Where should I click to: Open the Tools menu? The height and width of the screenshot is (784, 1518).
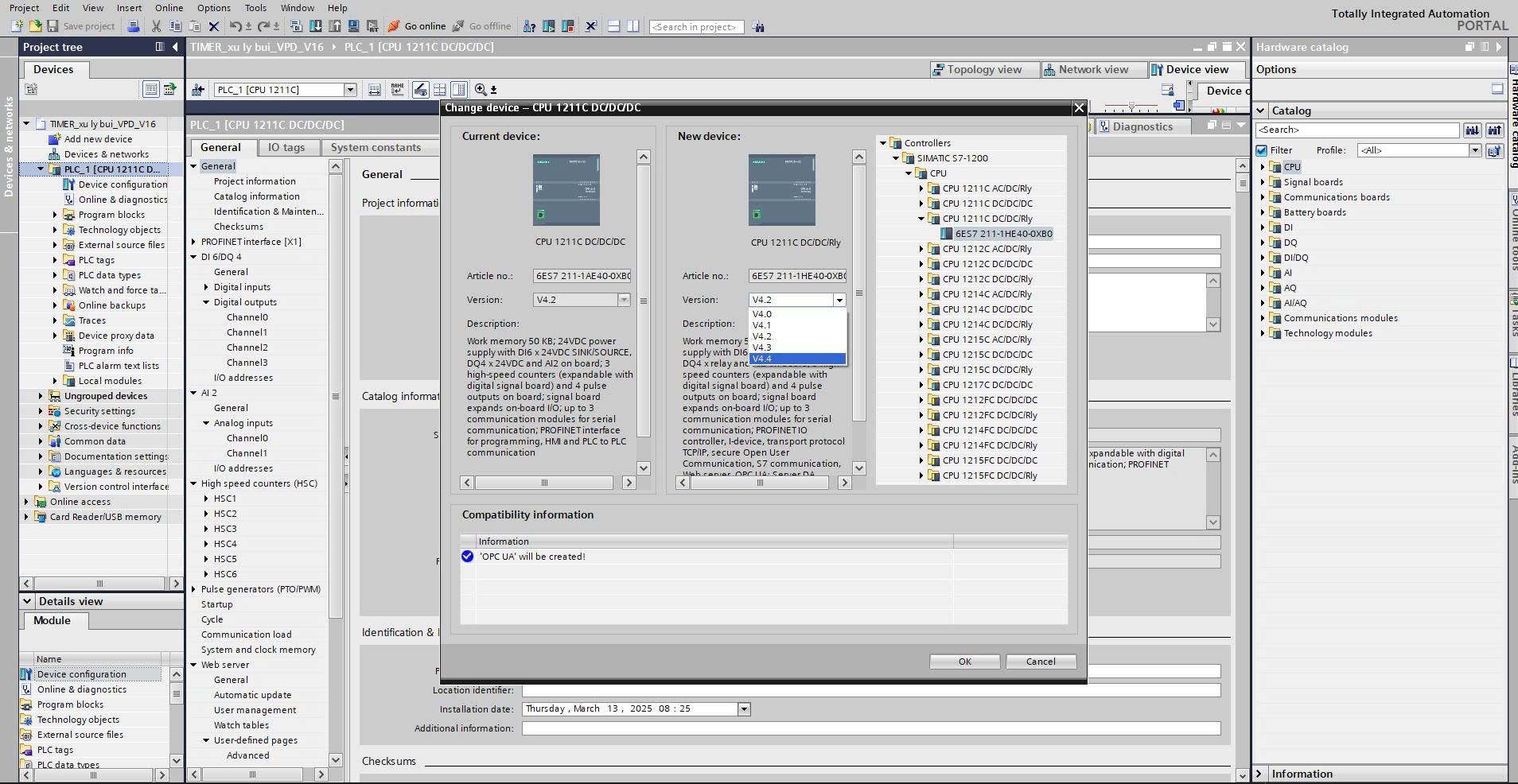[255, 8]
